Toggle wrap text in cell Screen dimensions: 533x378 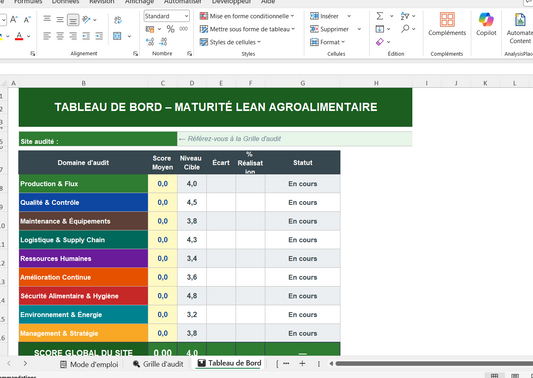(118, 20)
